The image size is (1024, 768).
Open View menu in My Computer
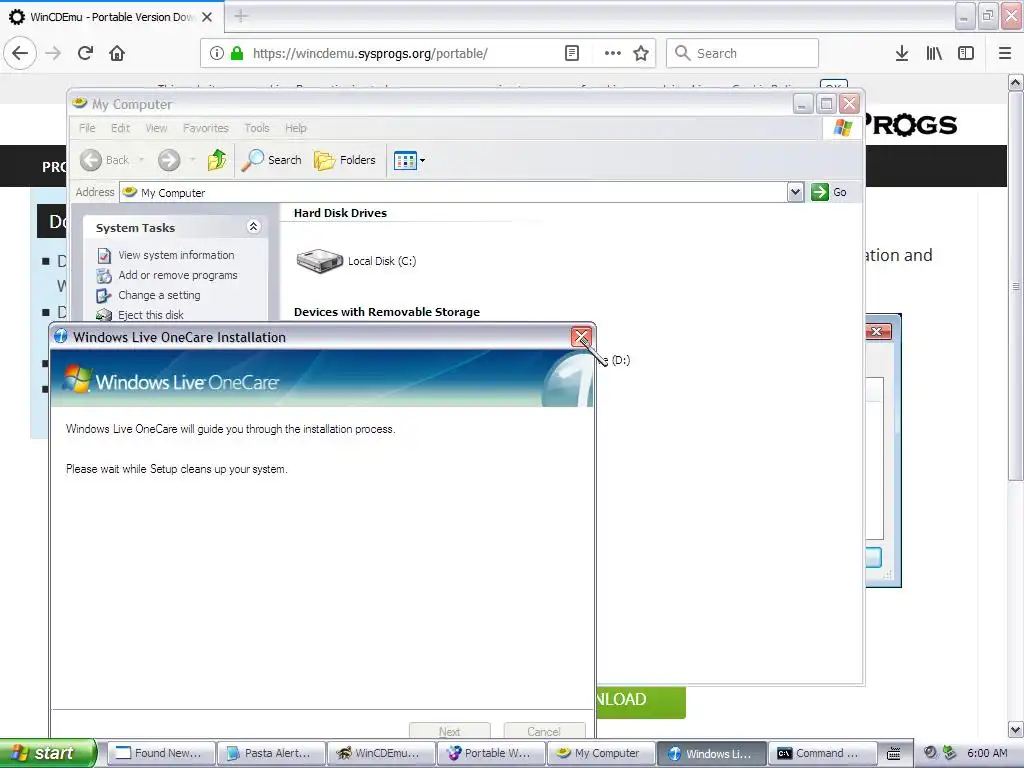[156, 128]
